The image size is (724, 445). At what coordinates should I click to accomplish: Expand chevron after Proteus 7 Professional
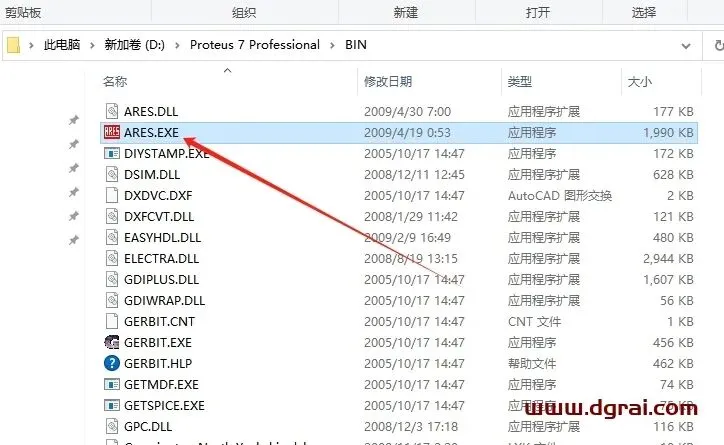click(x=332, y=45)
